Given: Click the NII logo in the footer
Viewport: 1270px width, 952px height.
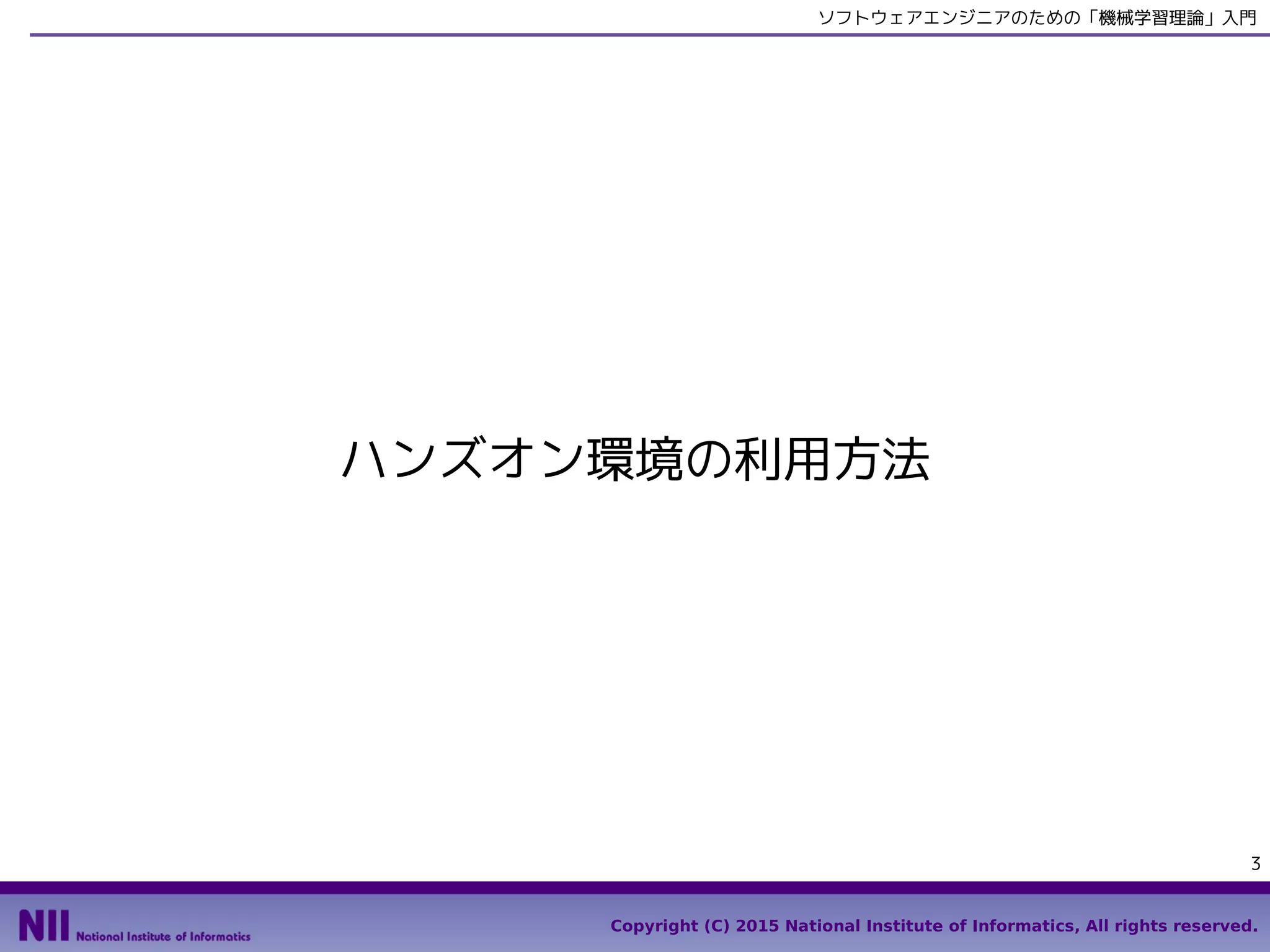Looking at the screenshot, I should [44, 925].
